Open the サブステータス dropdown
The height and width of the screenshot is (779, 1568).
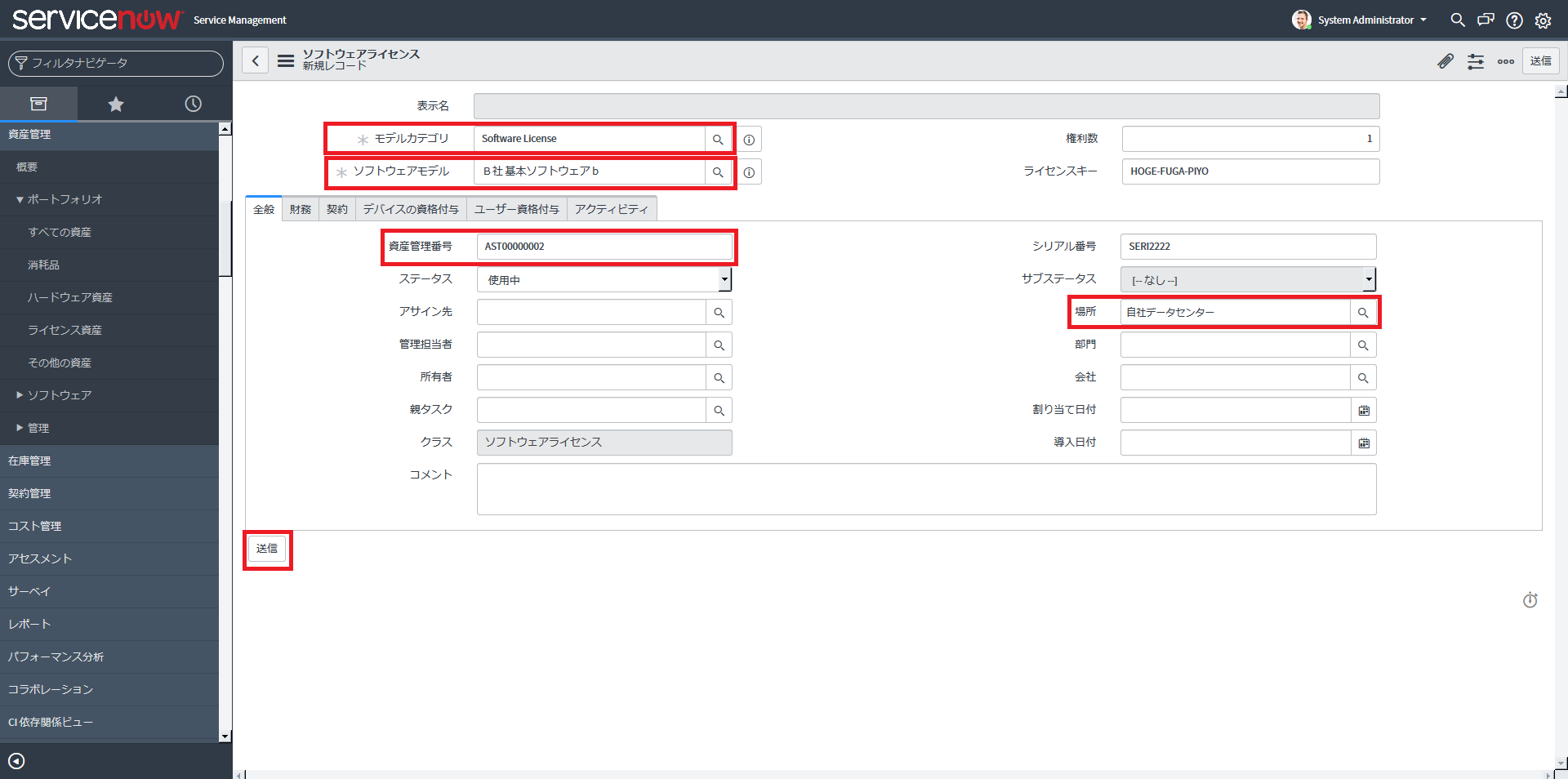1248,279
